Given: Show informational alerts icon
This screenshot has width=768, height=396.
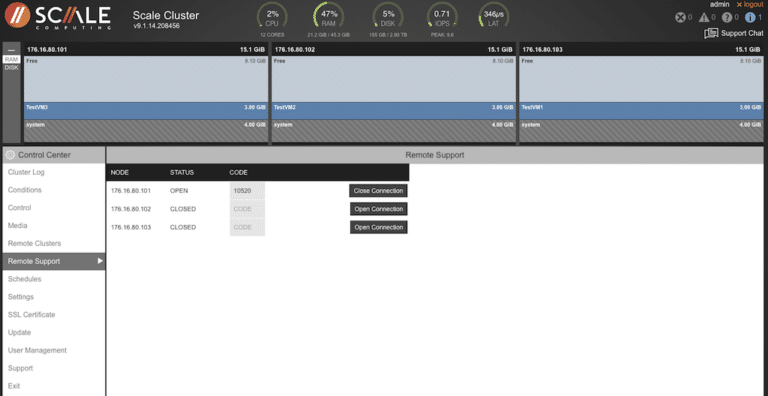Looking at the screenshot, I should pos(750,18).
